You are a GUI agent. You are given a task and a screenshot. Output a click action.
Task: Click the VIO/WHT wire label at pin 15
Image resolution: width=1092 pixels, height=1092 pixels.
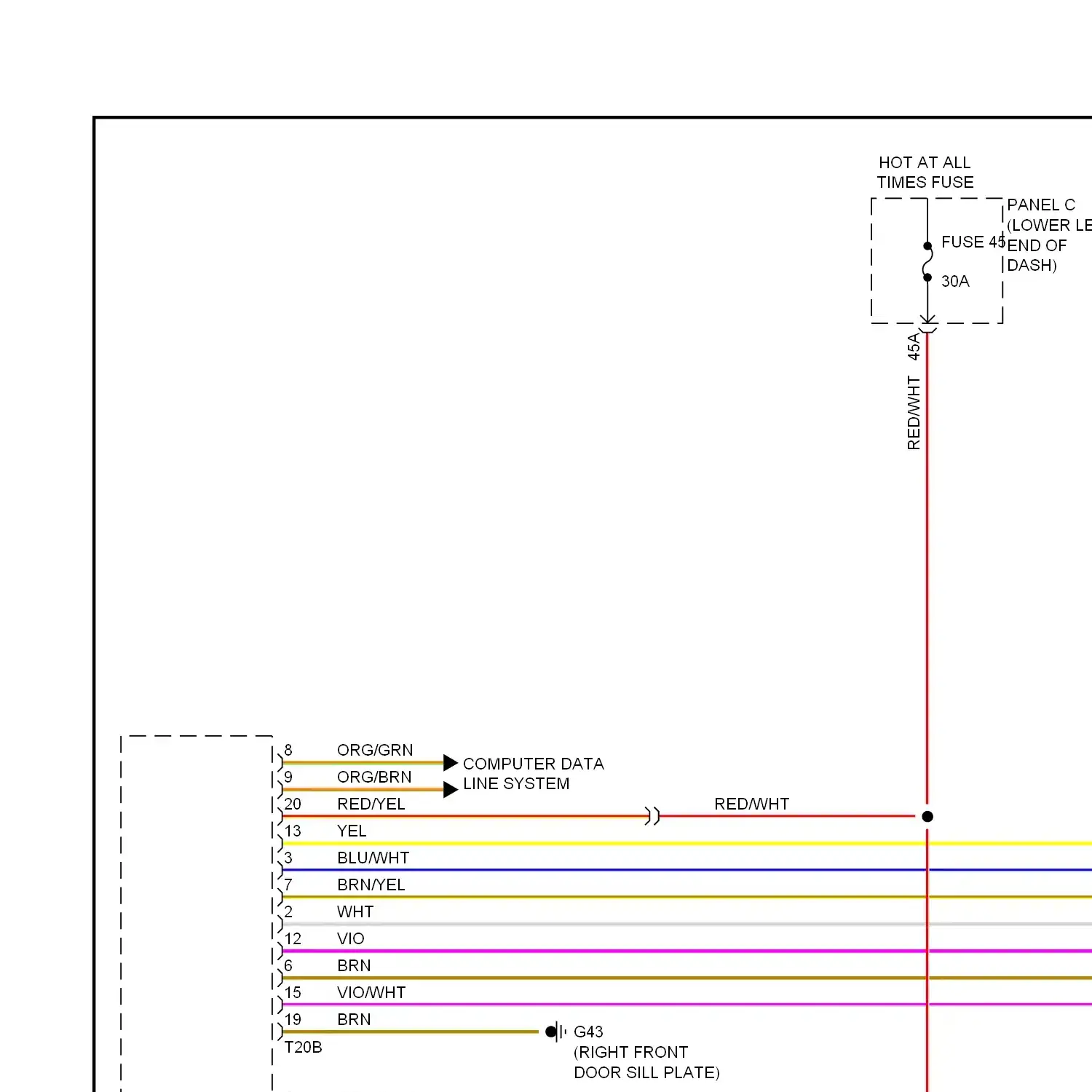tap(371, 992)
